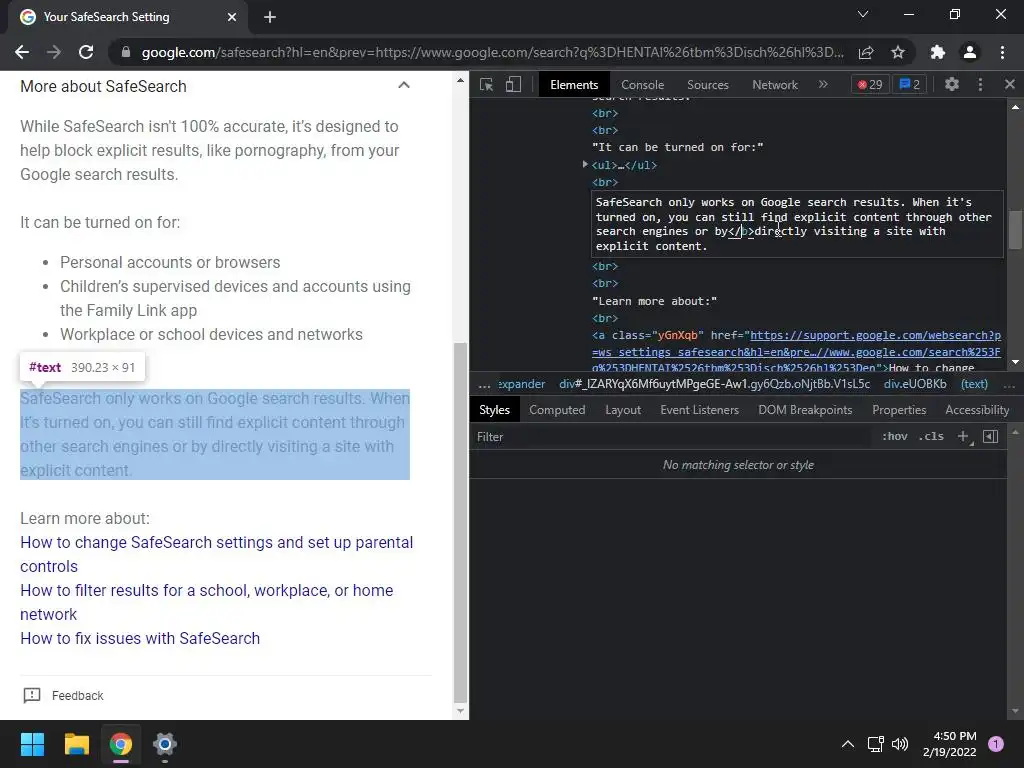Click the Chrome taskbar icon
This screenshot has height=768, width=1024.
click(x=121, y=744)
